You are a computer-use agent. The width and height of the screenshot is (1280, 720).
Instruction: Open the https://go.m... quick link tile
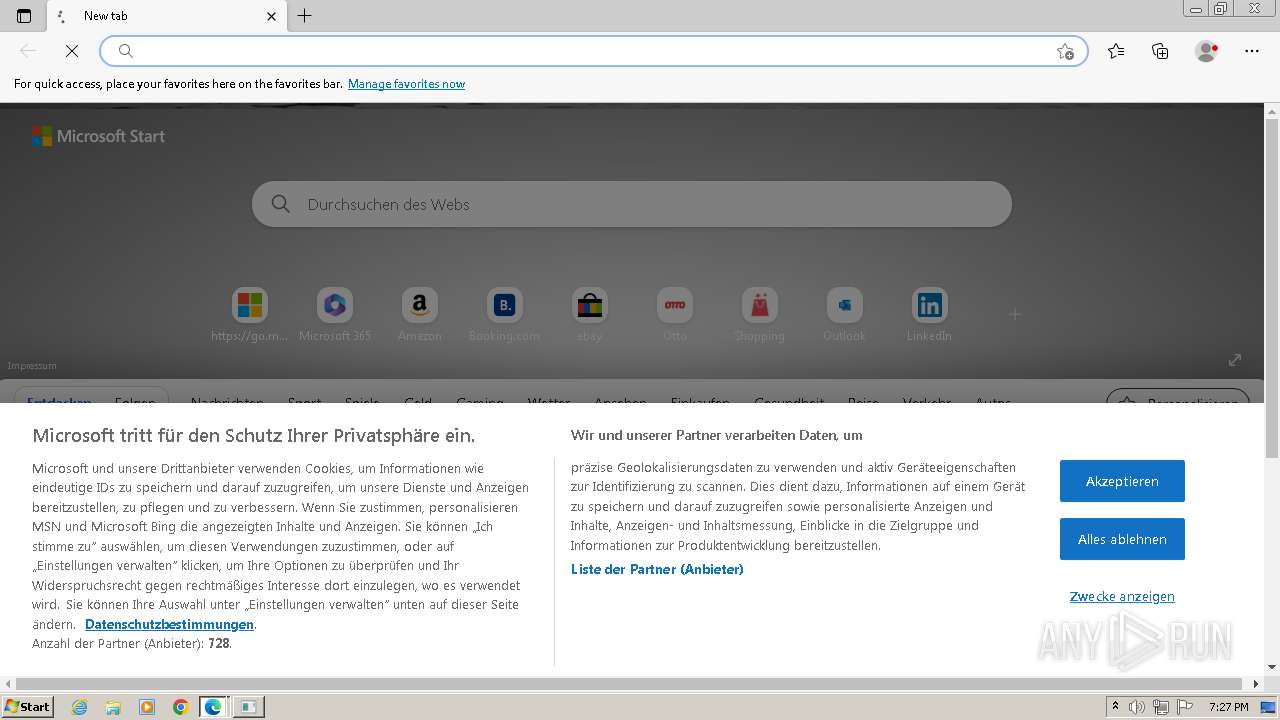pos(250,315)
